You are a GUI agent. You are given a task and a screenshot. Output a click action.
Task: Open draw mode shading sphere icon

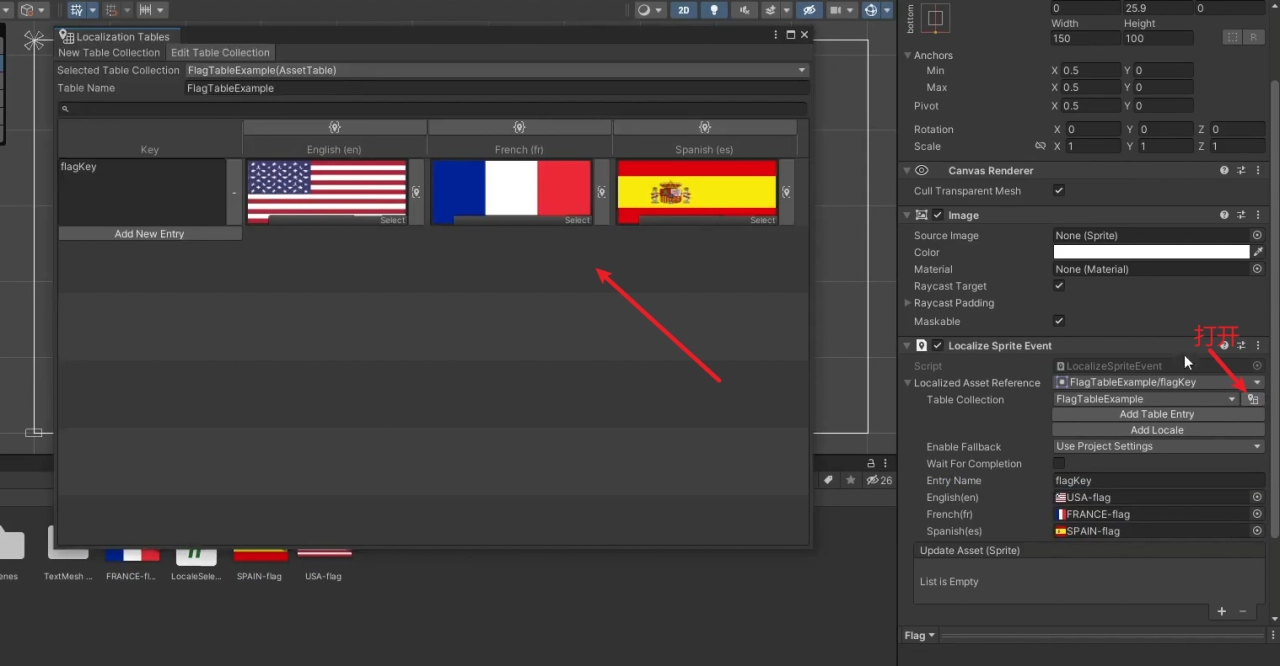click(645, 10)
